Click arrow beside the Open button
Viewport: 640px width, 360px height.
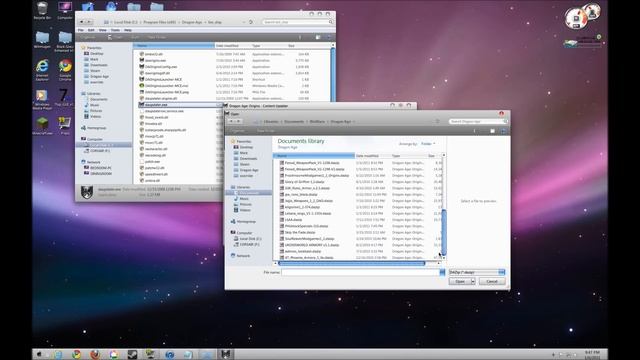[x=473, y=281]
